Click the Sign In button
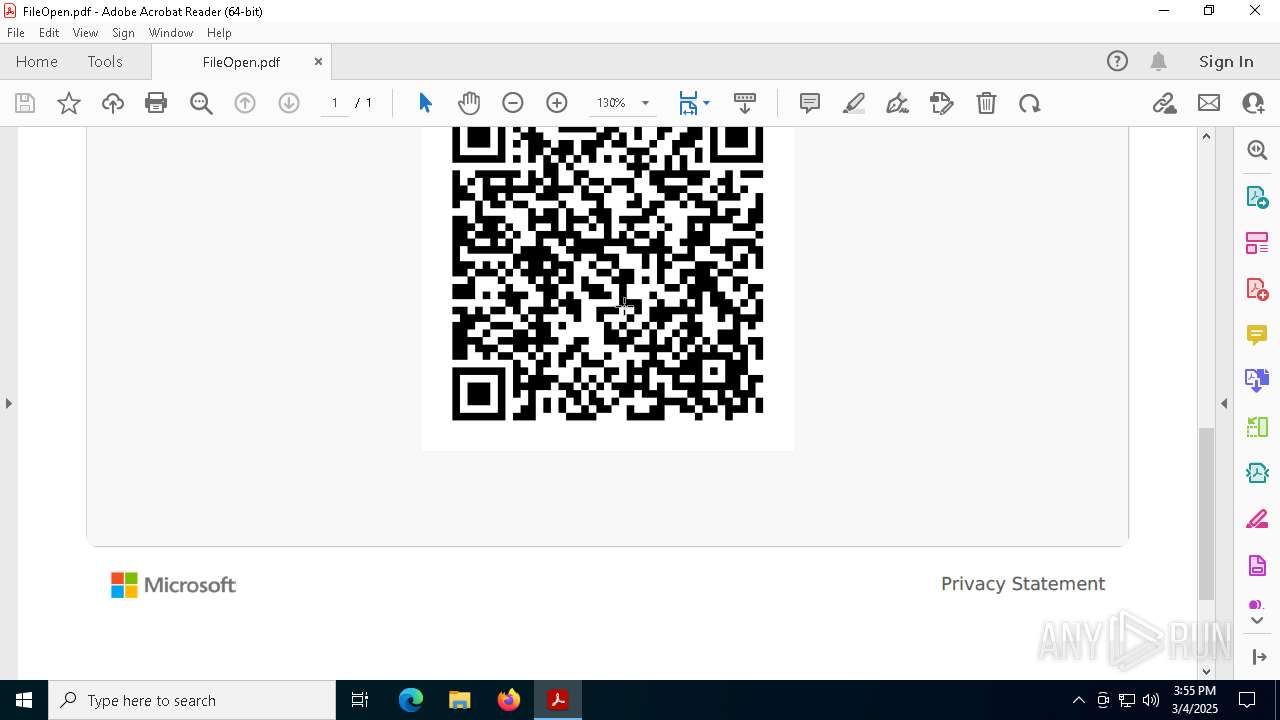This screenshot has width=1280, height=720. point(1226,61)
